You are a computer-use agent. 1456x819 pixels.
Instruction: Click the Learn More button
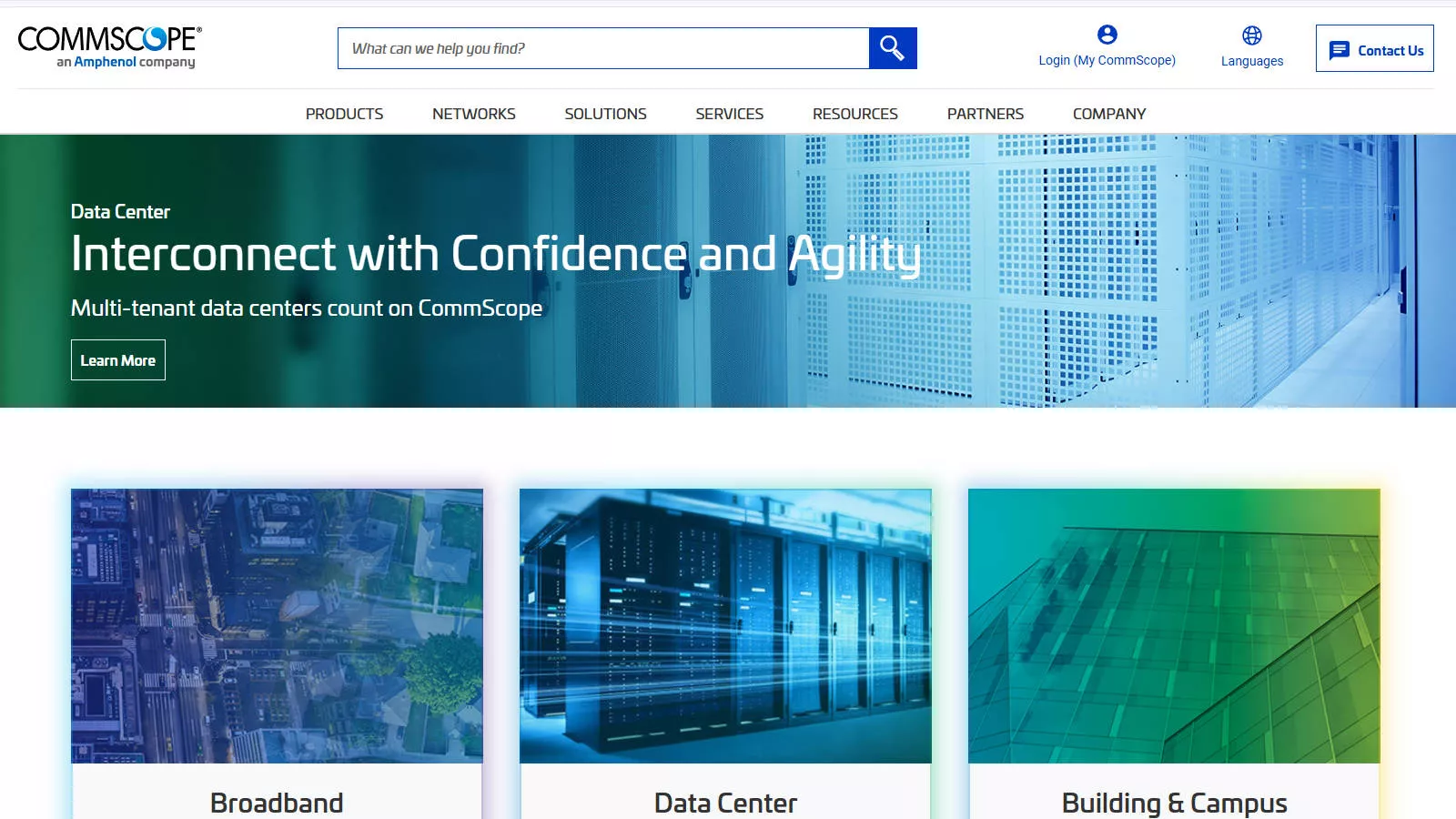[x=118, y=360]
